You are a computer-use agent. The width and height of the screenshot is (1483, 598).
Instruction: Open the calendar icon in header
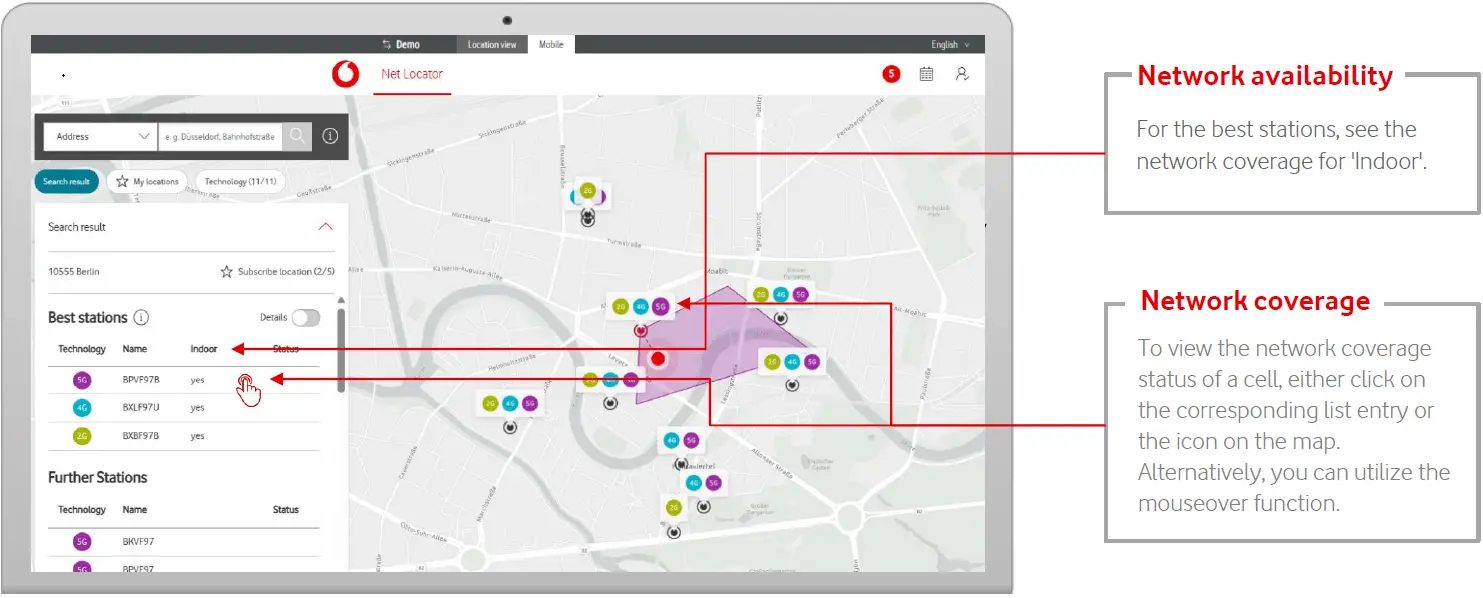(926, 74)
